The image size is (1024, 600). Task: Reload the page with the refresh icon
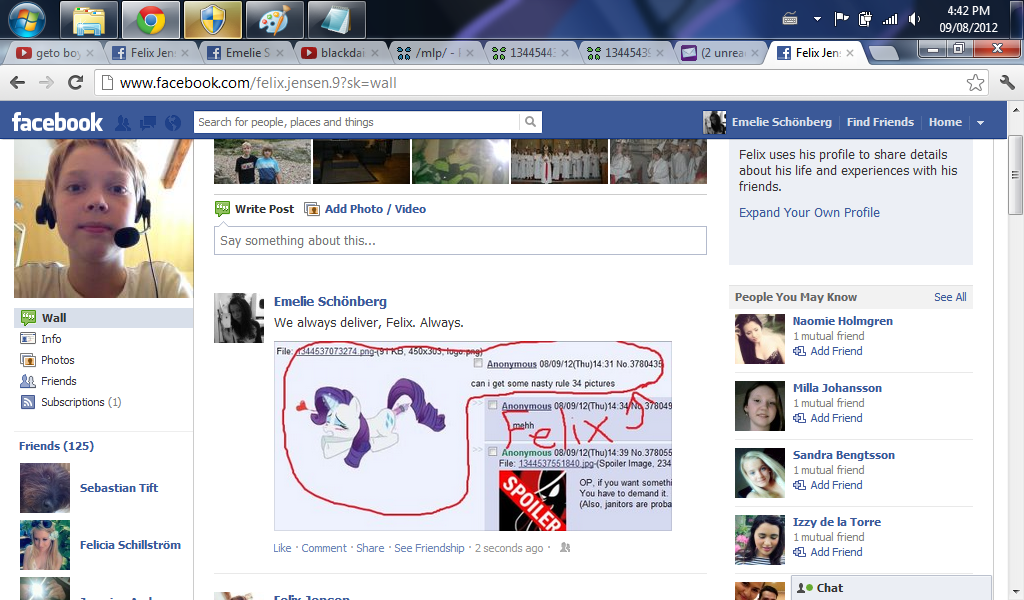coord(75,82)
